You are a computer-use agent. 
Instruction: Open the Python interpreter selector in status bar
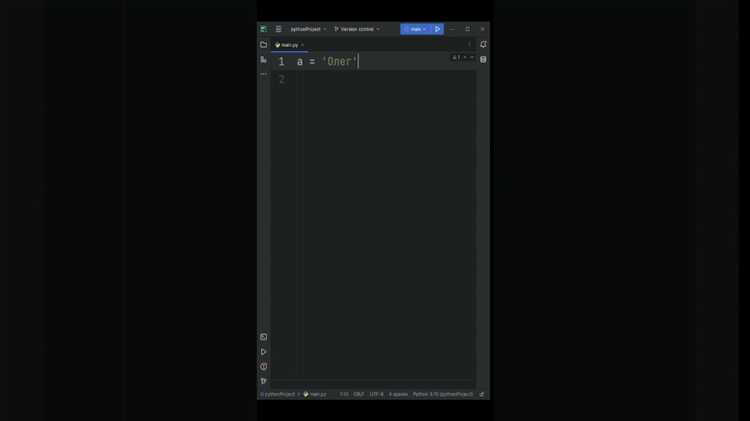point(443,395)
